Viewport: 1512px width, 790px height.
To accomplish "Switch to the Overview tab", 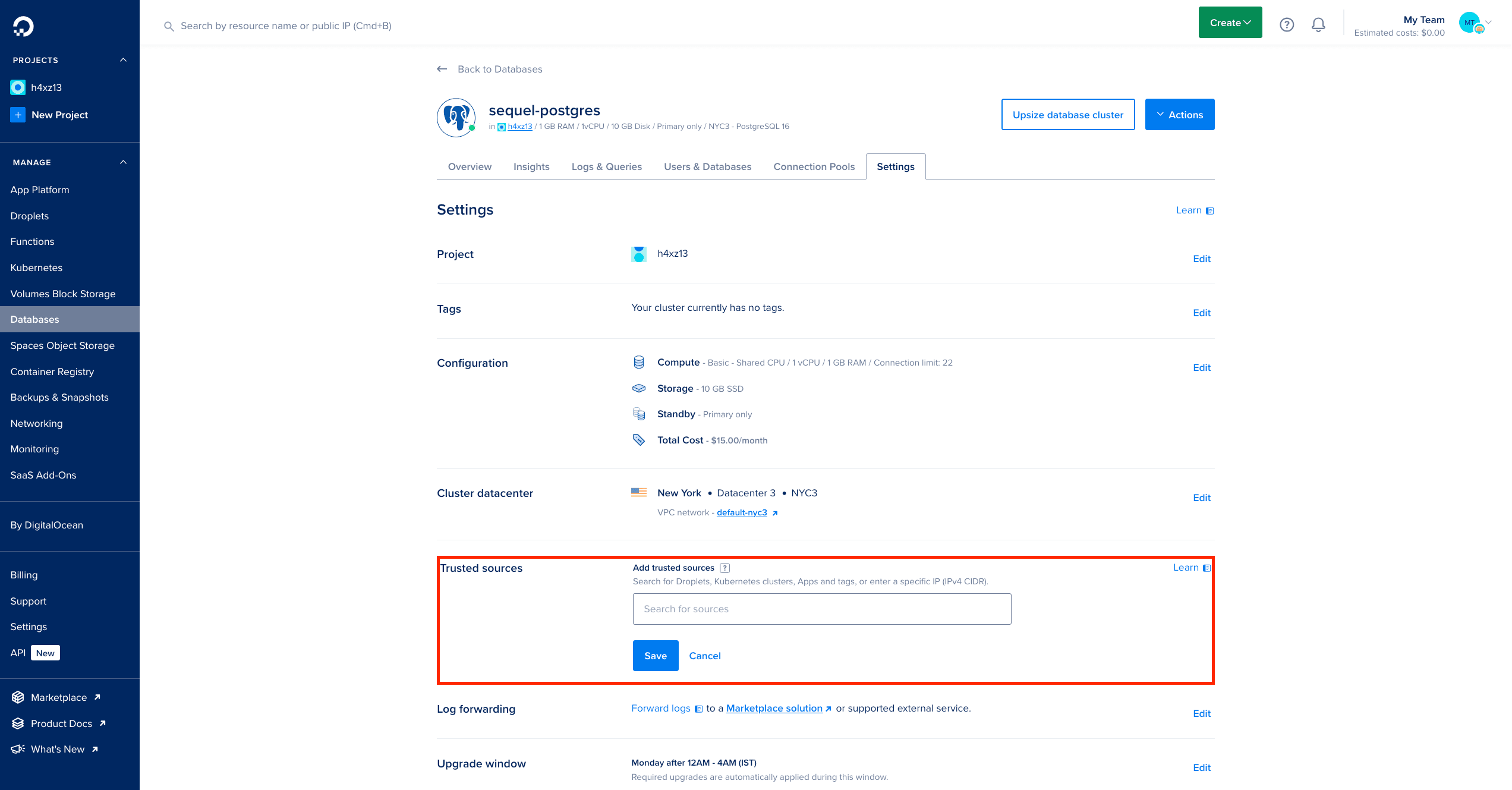I will coord(470,166).
